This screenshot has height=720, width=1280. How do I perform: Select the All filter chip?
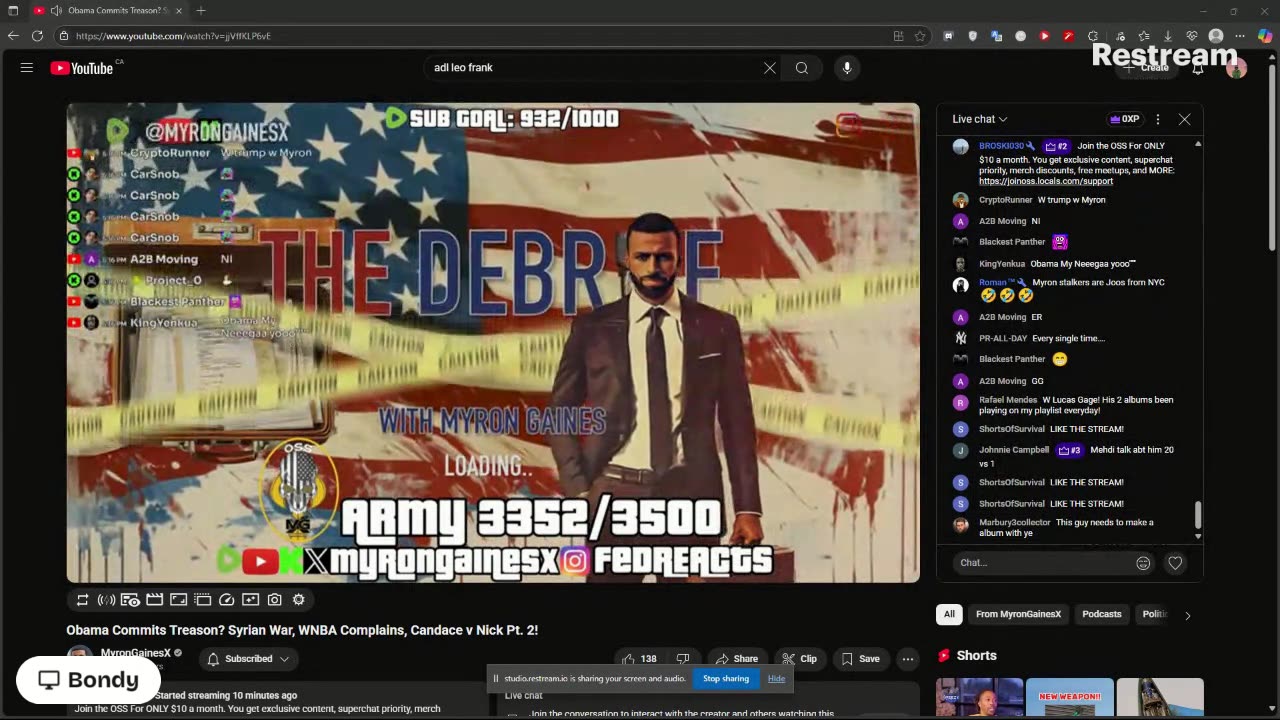[949, 614]
